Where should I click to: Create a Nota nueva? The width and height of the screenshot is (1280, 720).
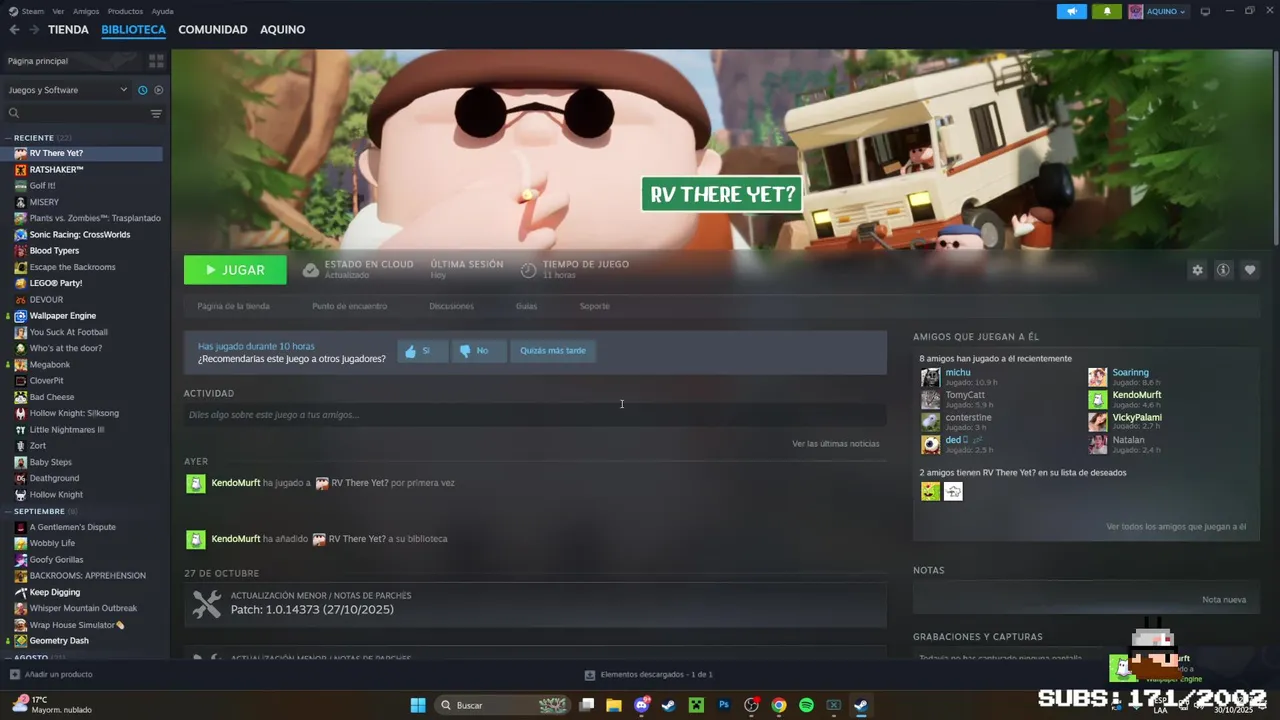[x=1224, y=600]
